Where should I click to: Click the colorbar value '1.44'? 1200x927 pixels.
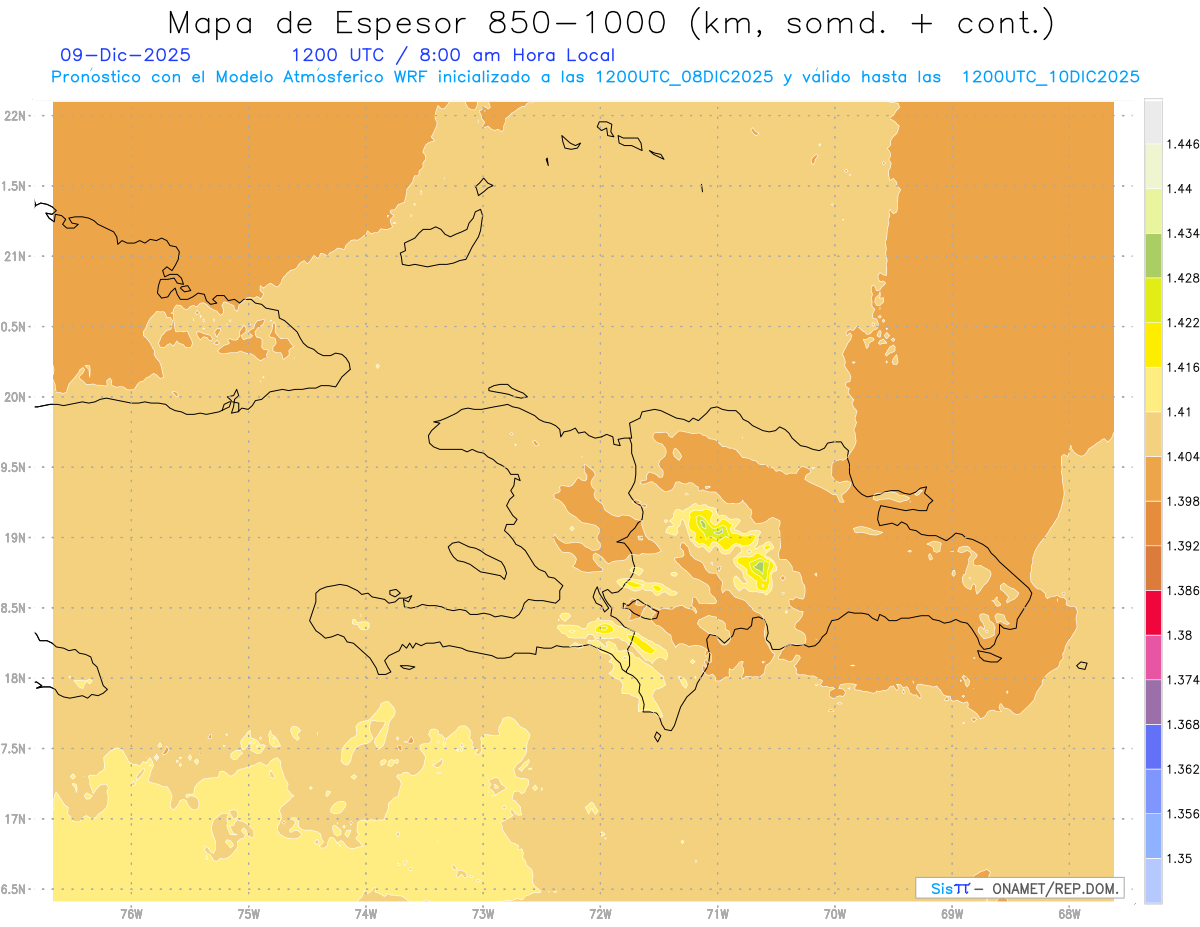(x=1182, y=188)
